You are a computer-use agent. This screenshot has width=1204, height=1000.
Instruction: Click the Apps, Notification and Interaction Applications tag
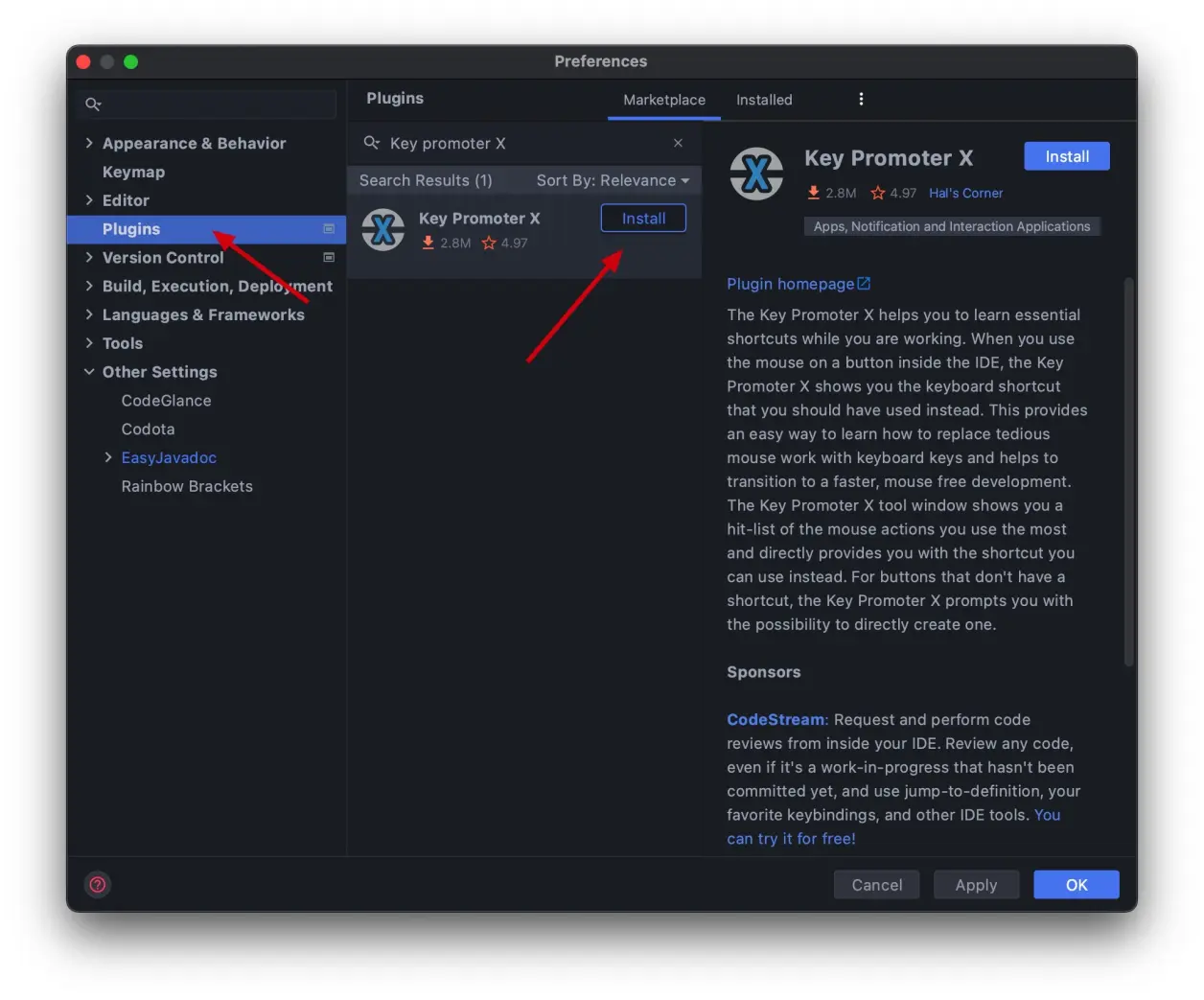click(x=952, y=226)
